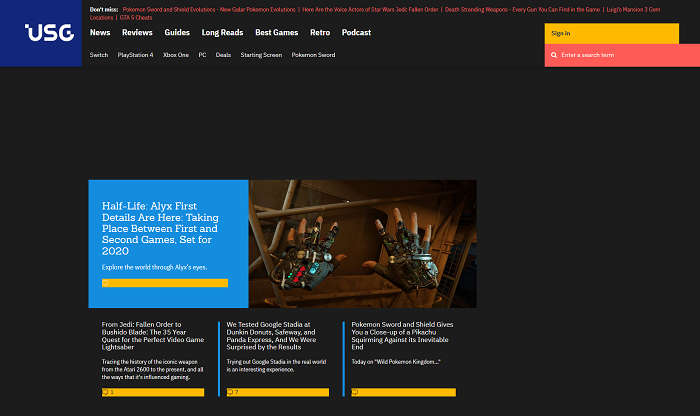The width and height of the screenshot is (700, 416).
Task: Open comments icon on Jedi lightsaber article
Action: pos(105,392)
